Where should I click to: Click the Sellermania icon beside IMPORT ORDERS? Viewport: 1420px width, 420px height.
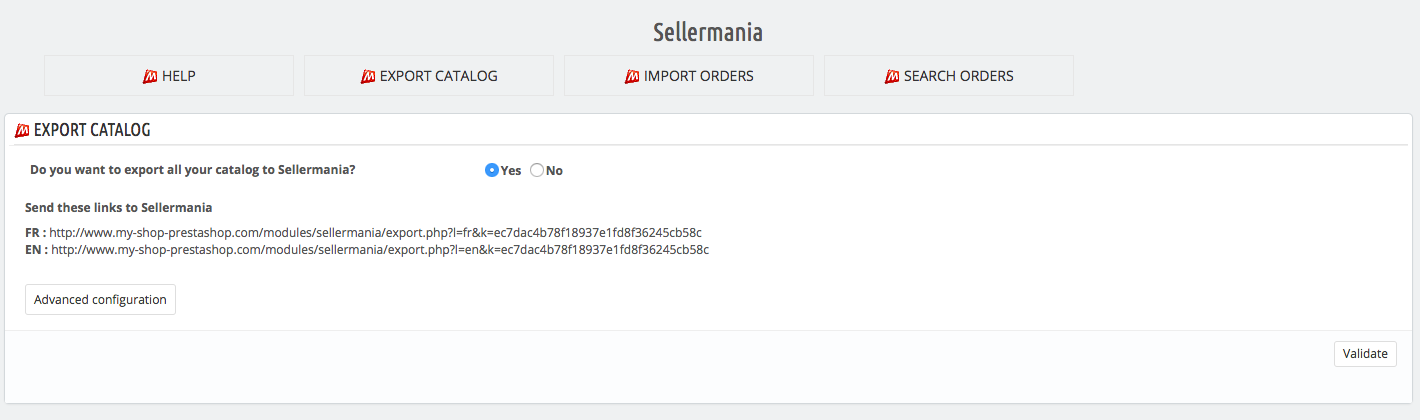[x=632, y=76]
